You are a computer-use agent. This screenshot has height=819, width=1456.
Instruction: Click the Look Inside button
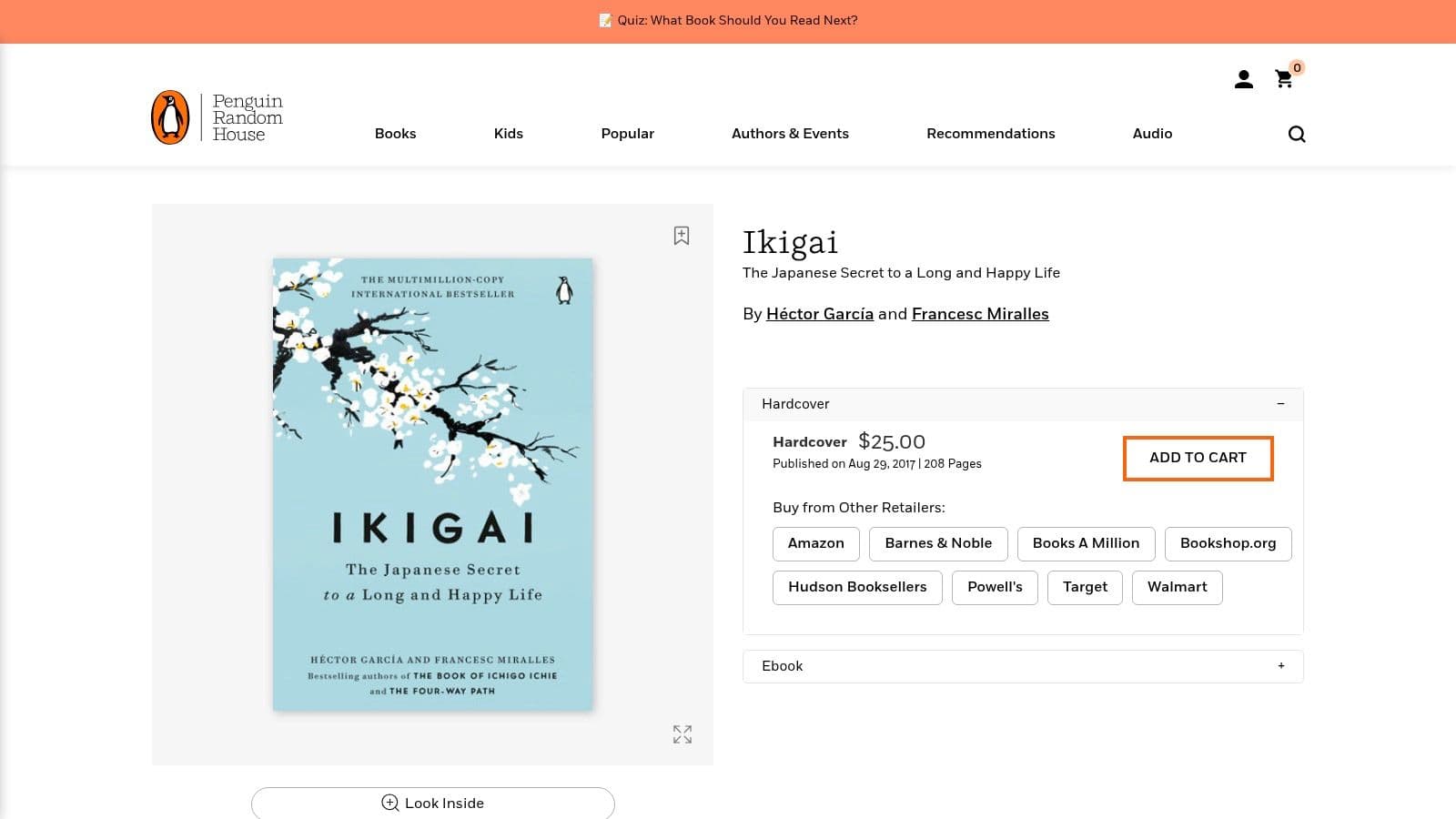(433, 803)
